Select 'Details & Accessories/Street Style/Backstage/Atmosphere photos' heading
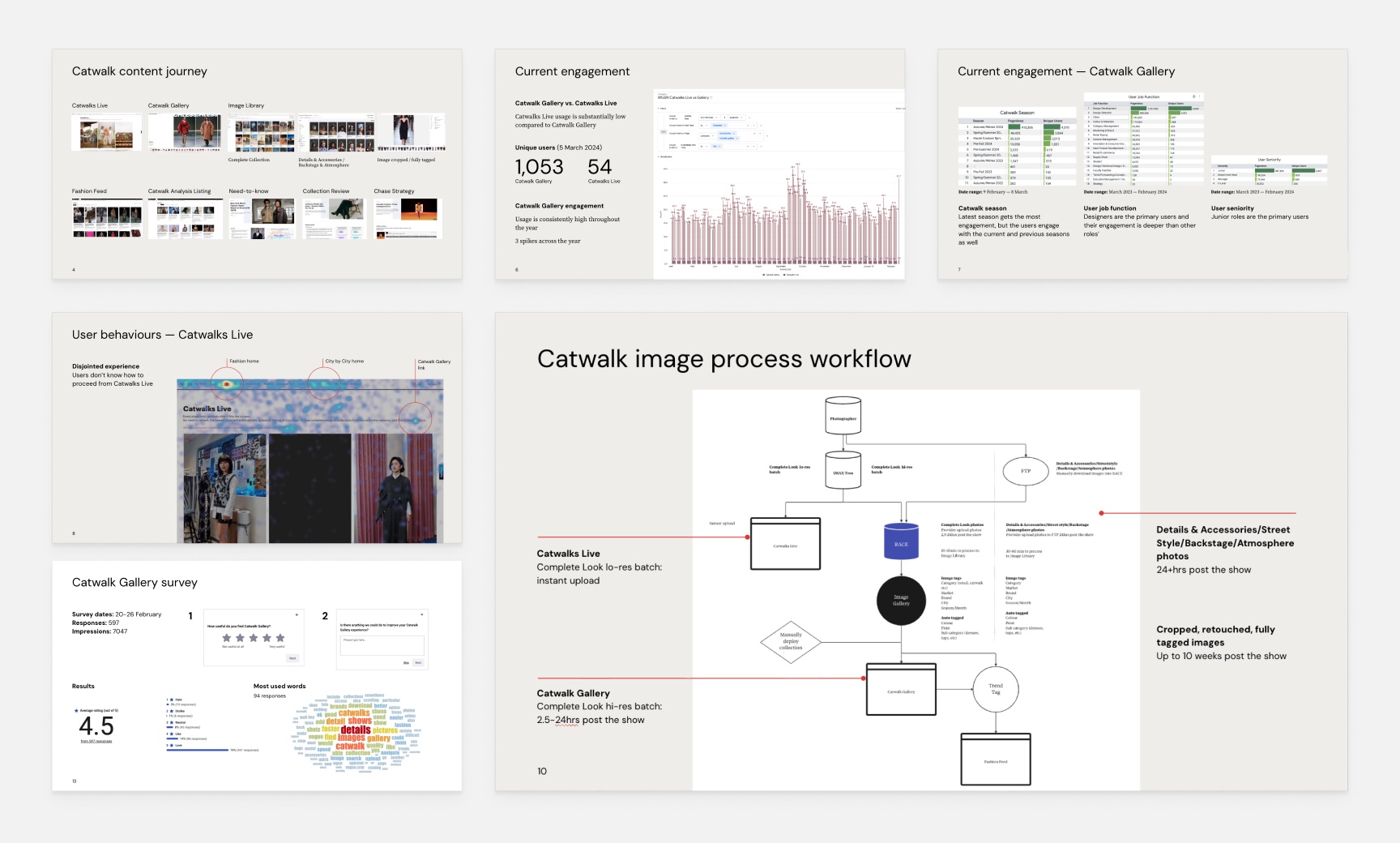The height and width of the screenshot is (843, 1400). pos(1225,543)
